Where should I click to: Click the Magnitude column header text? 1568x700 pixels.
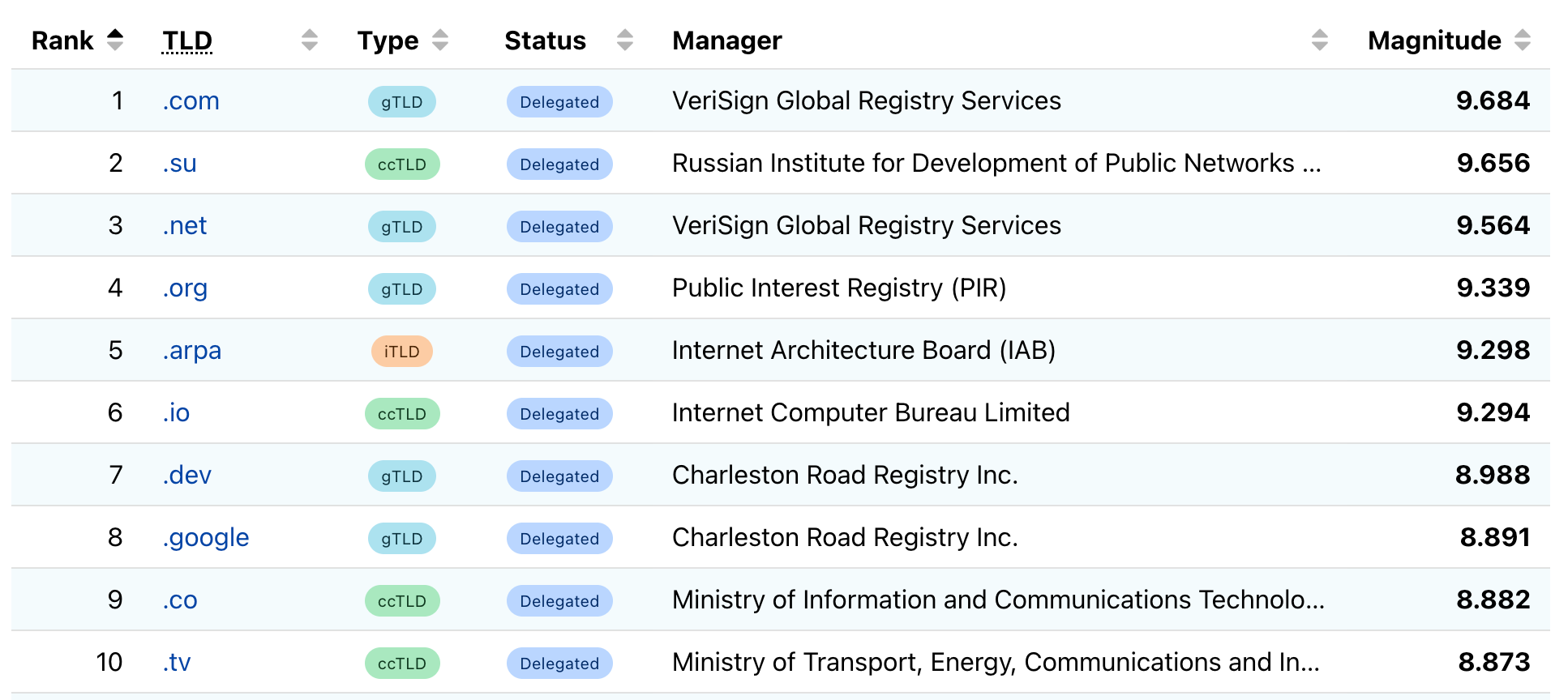1434,41
